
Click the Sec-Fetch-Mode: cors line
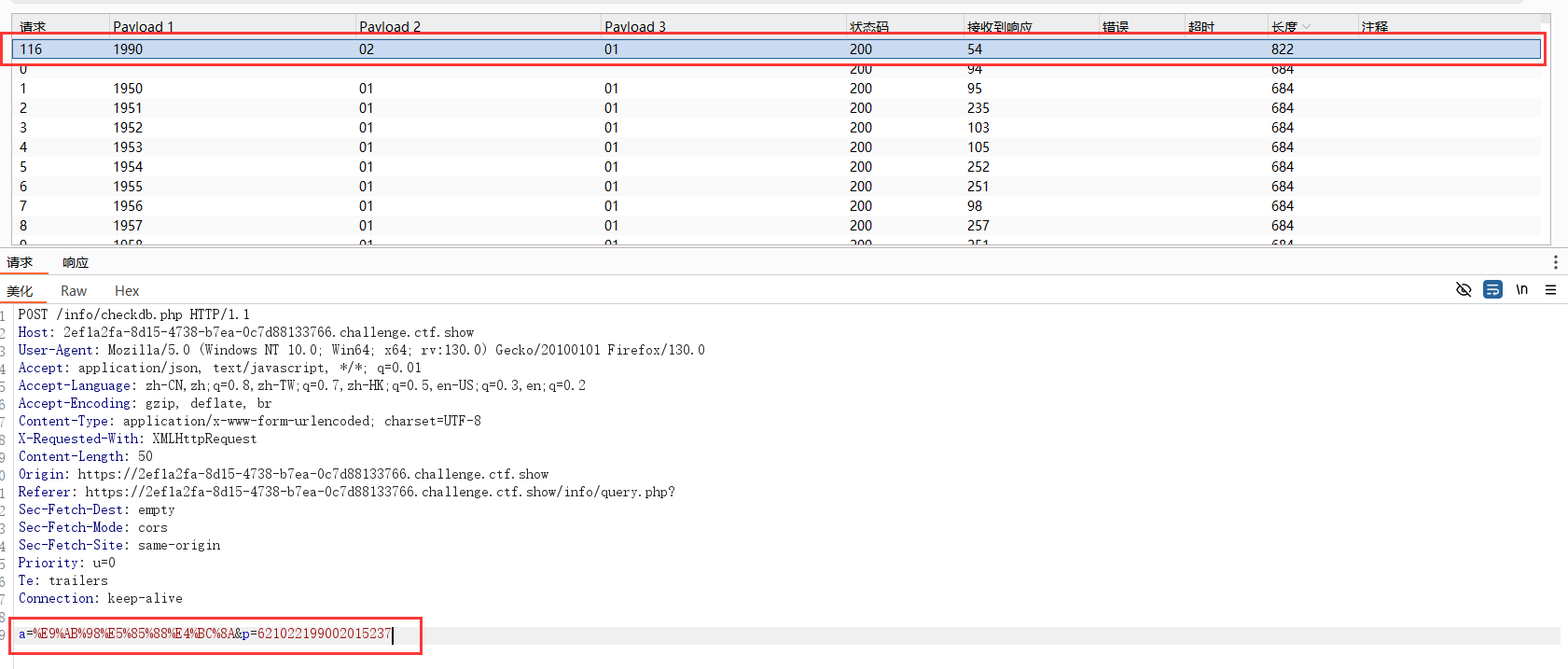point(93,527)
